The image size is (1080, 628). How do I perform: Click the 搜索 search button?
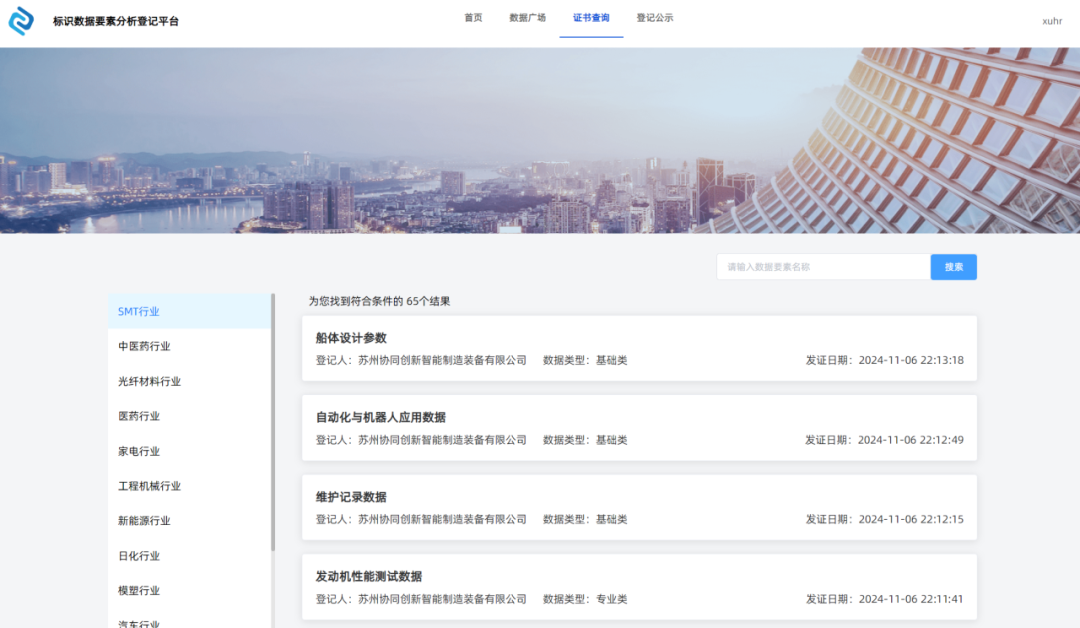pyautogui.click(x=952, y=267)
